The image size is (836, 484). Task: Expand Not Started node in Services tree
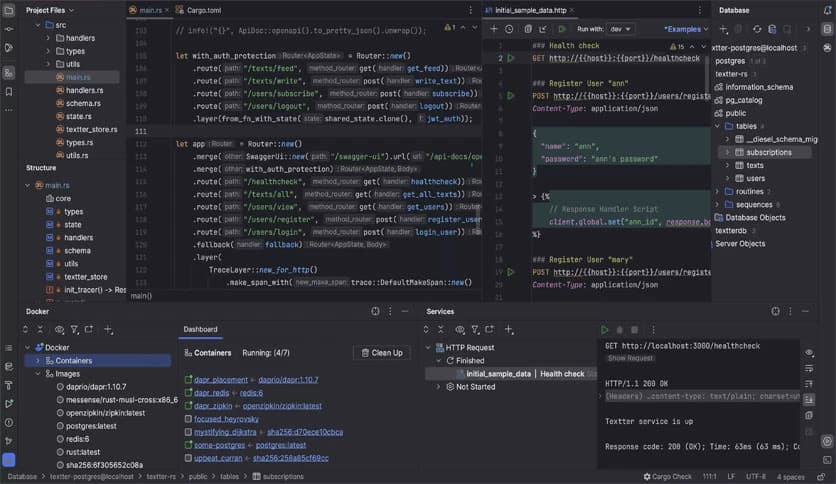438,387
